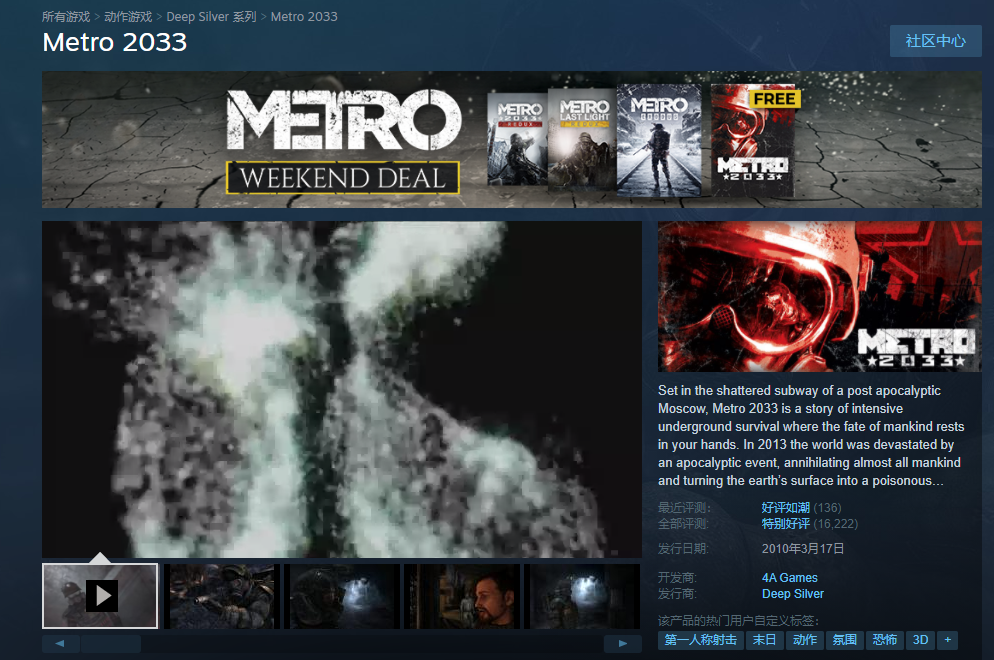This screenshot has width=994, height=660.
Task: Select the 恐怖 tag
Action: 884,640
